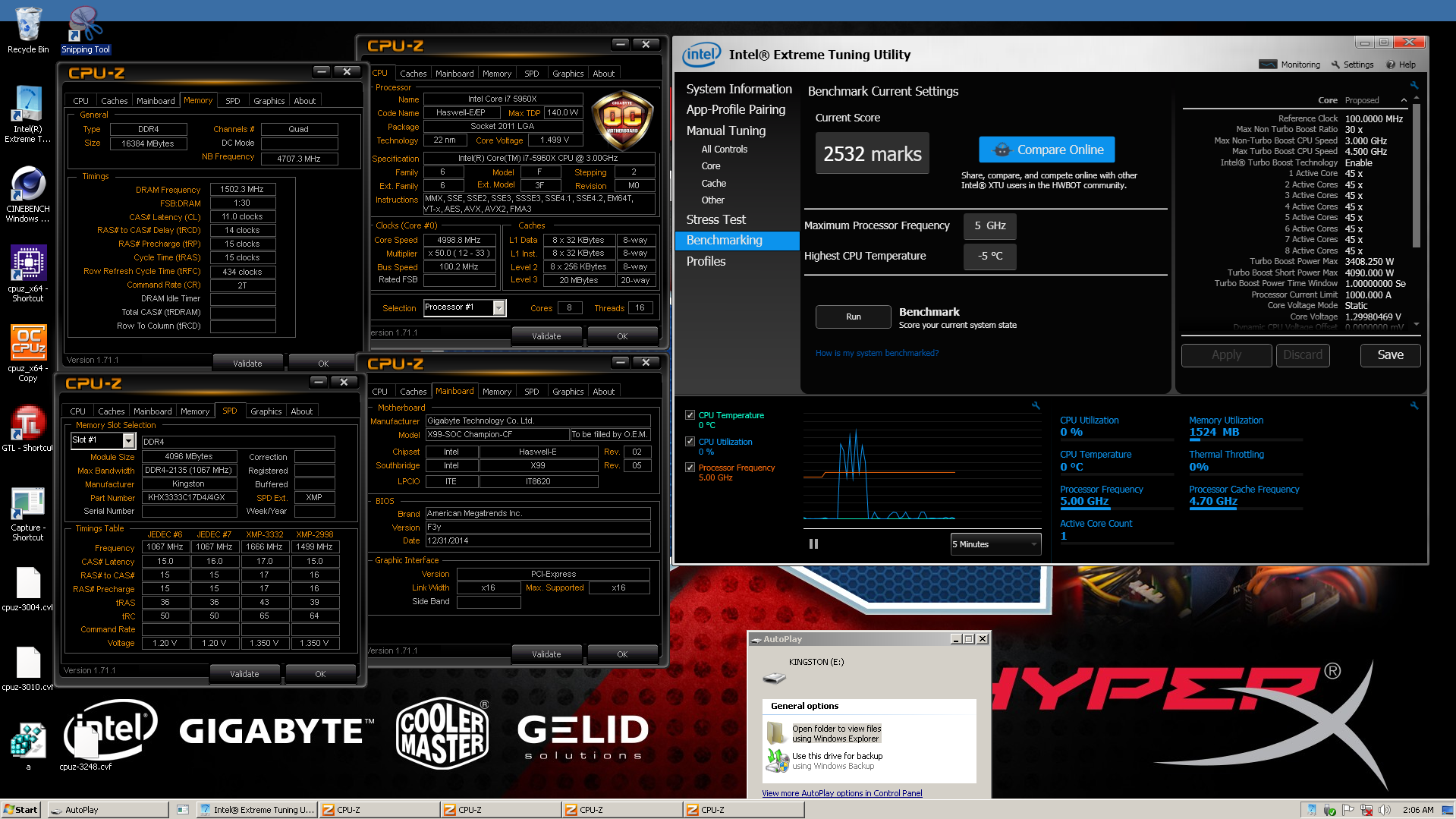Click the wrench icon above the Core/Proposed panel
Image resolution: width=1456 pixels, height=819 pixels.
[x=1414, y=85]
